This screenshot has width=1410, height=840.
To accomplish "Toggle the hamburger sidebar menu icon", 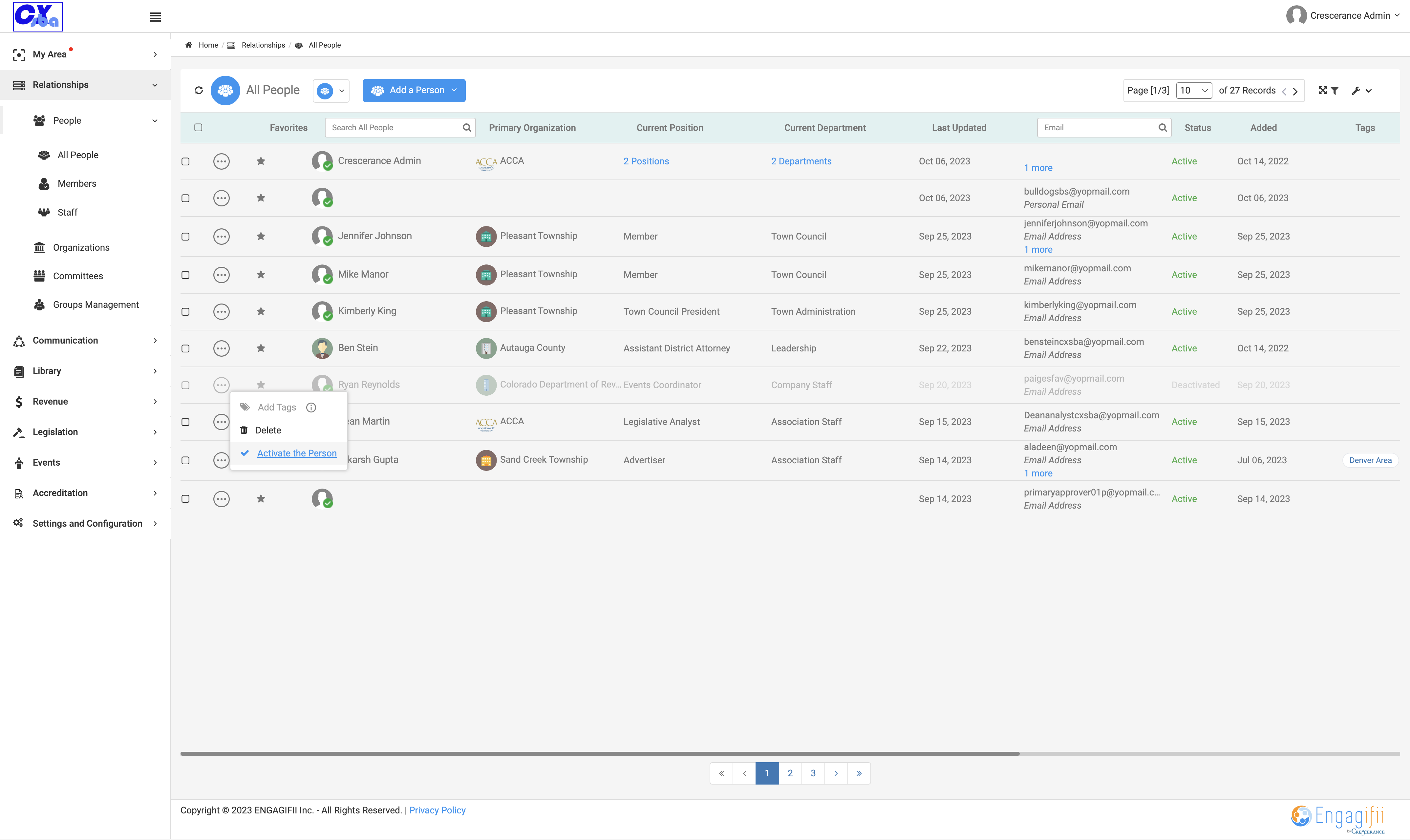I will point(156,17).
